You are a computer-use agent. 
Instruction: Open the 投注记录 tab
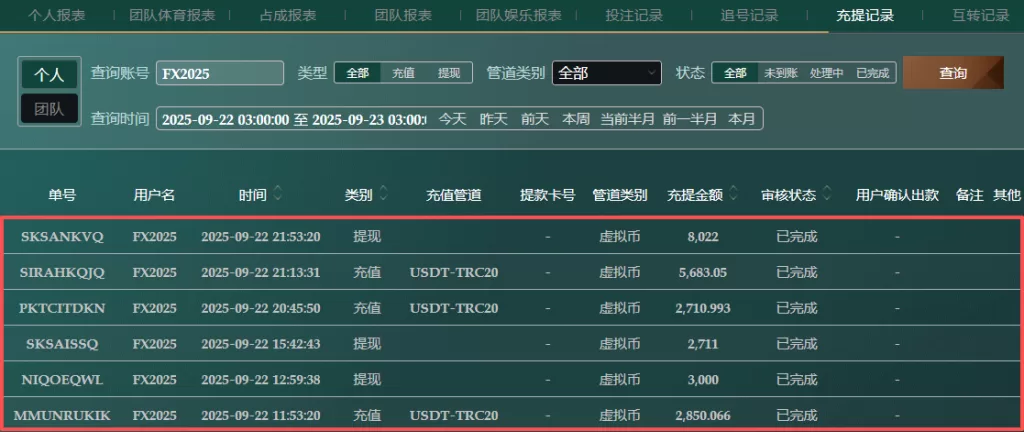pyautogui.click(x=634, y=16)
